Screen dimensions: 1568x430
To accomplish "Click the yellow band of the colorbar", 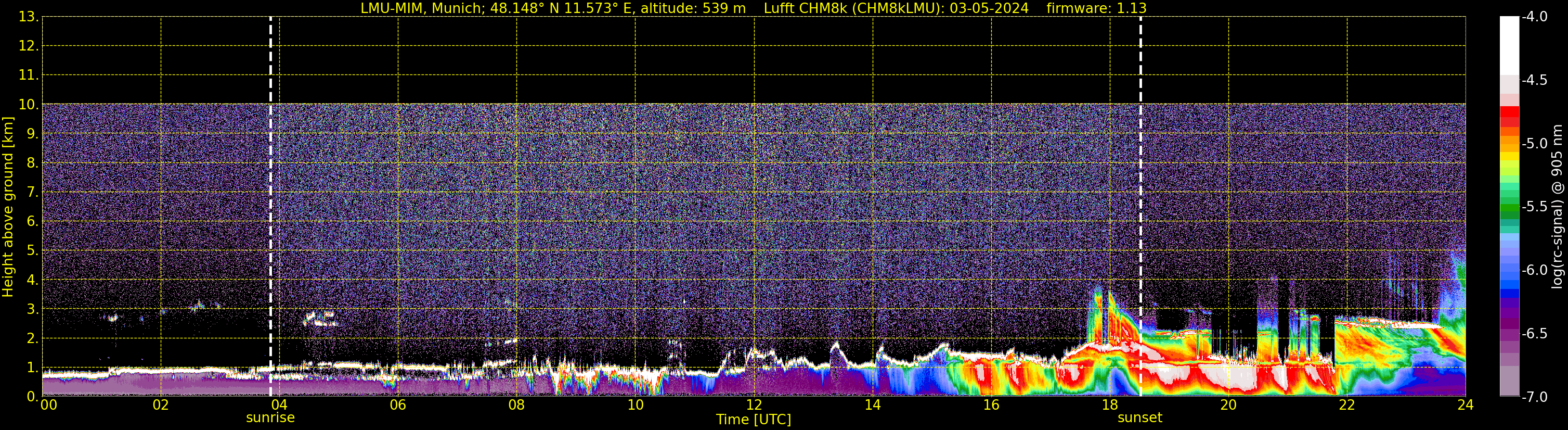I will [1509, 157].
